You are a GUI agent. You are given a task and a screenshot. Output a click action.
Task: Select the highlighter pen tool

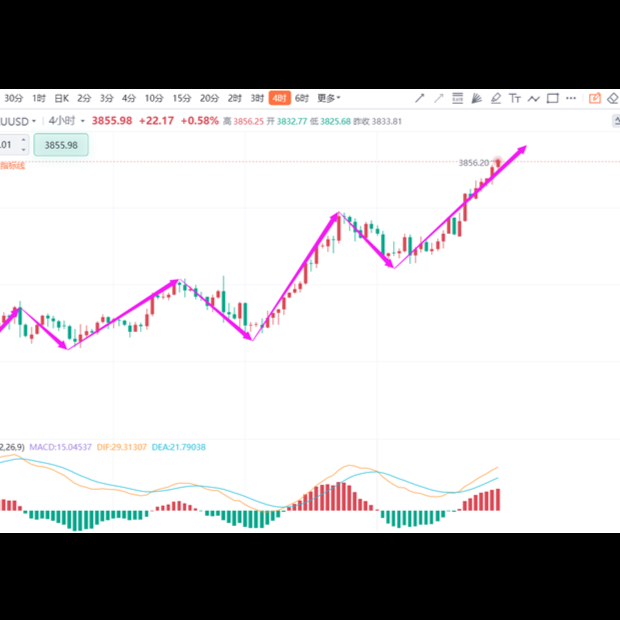(x=496, y=98)
